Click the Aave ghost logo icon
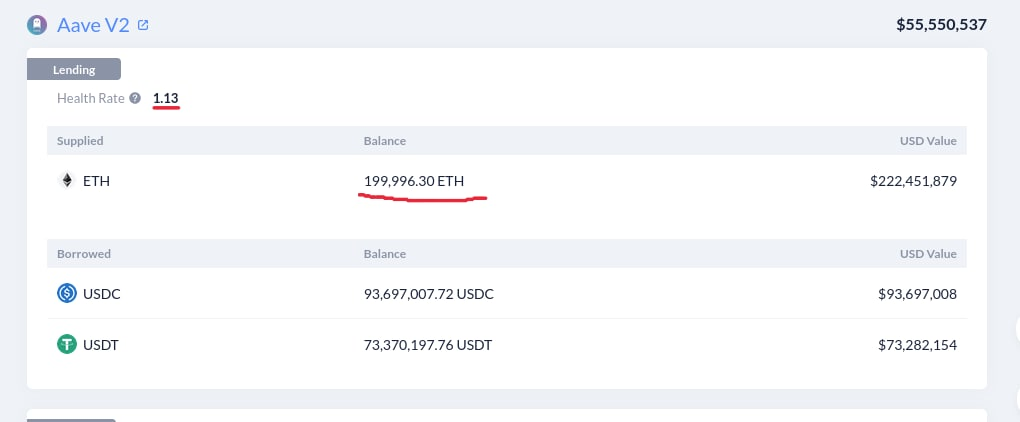This screenshot has height=422, width=1020. coord(37,25)
